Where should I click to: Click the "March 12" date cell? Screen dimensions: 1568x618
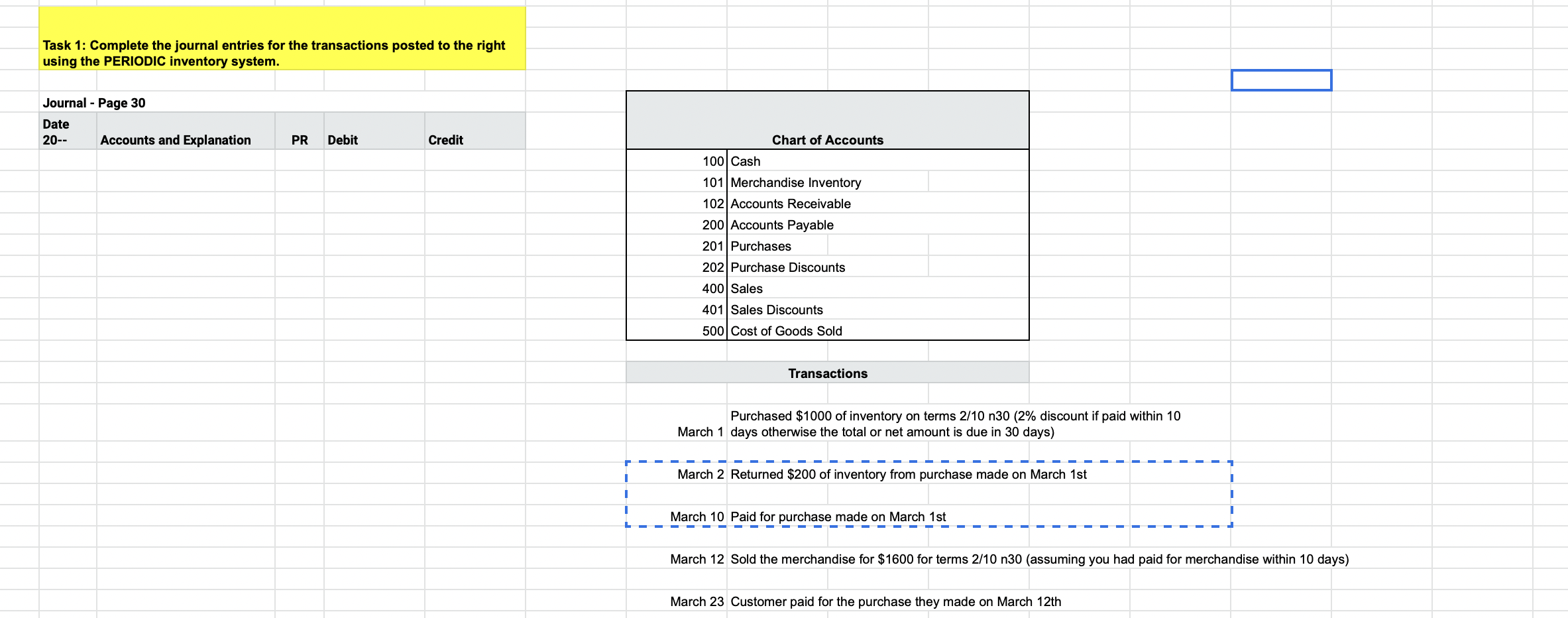coord(677,558)
